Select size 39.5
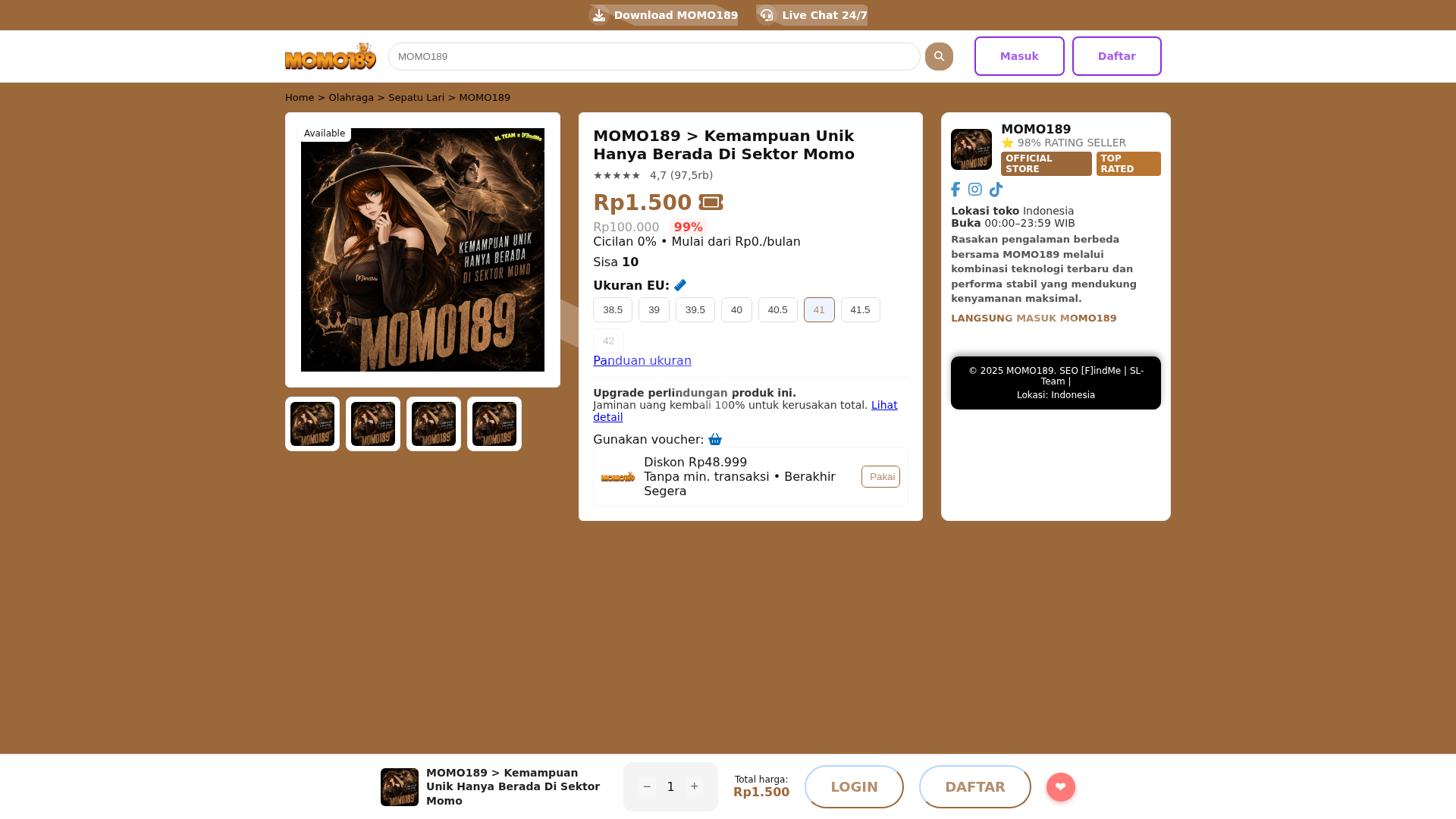The width and height of the screenshot is (1456, 819). coord(695,309)
